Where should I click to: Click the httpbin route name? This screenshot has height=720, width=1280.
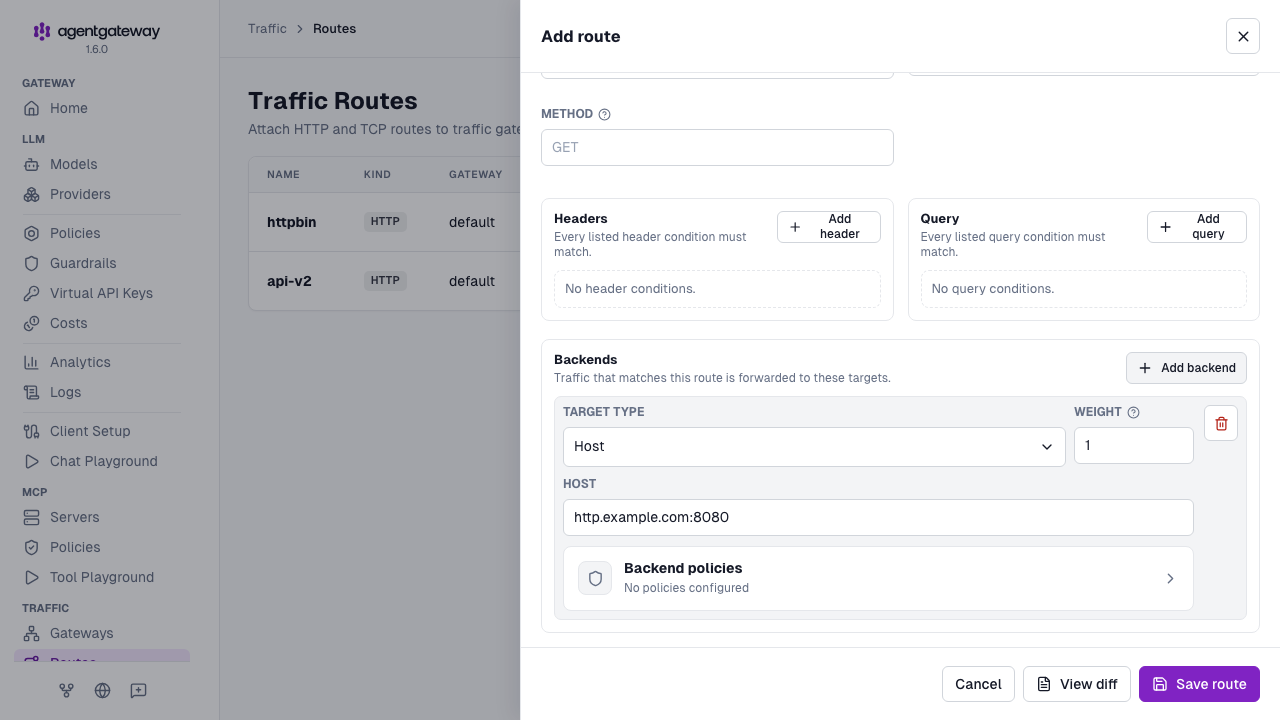(291, 222)
